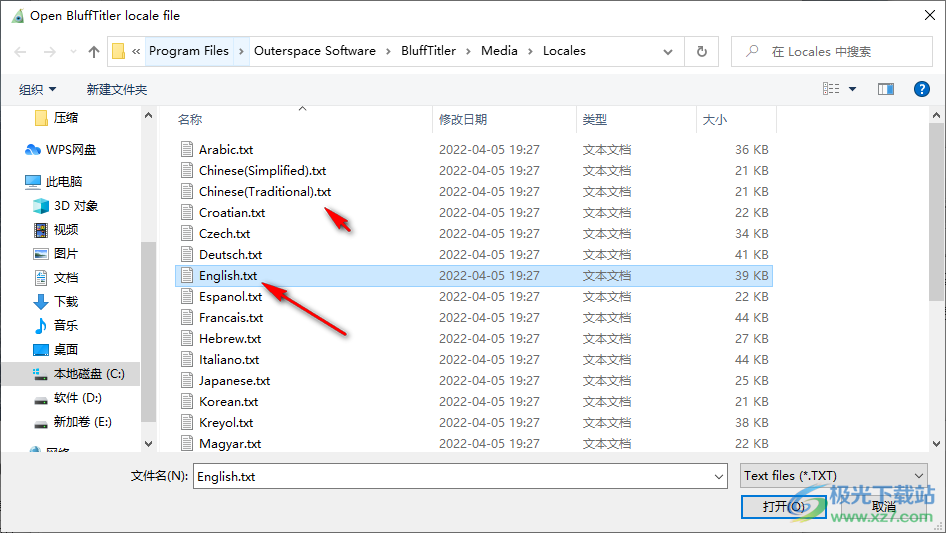Toggle the preview pane icon
Screen dimensions: 946x533
tap(885, 89)
